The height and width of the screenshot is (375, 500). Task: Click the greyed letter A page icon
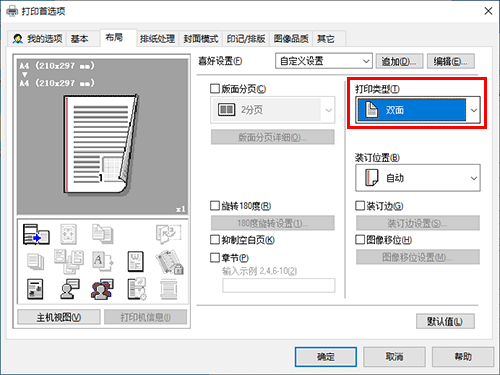(x=103, y=261)
